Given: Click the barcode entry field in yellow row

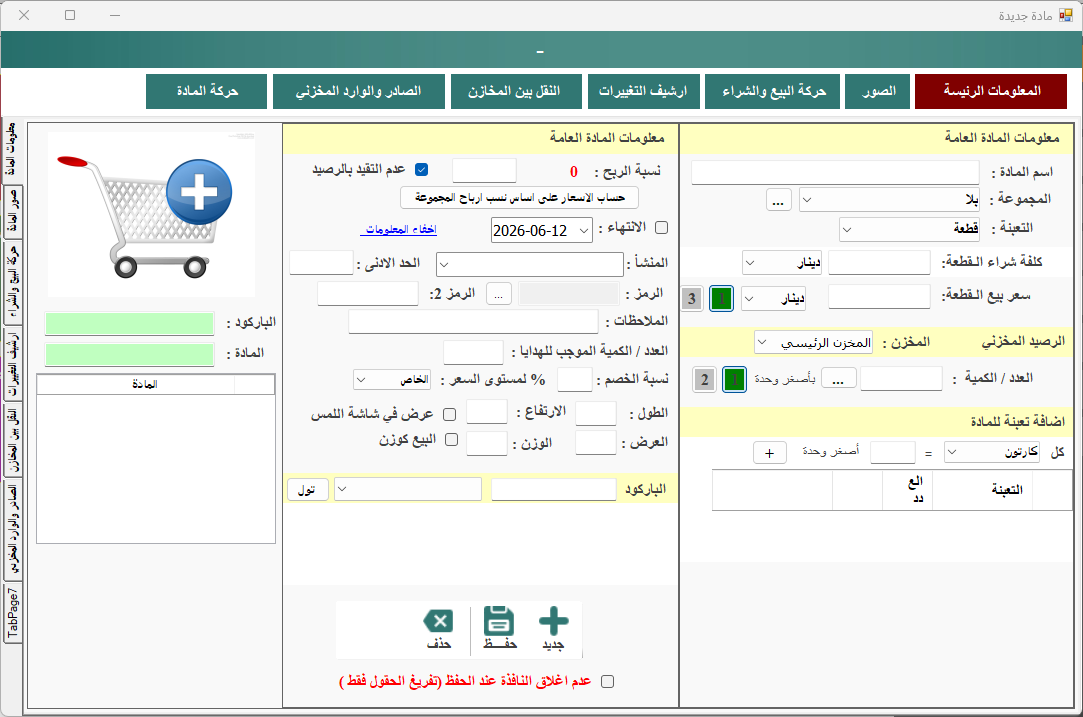Looking at the screenshot, I should pos(553,489).
